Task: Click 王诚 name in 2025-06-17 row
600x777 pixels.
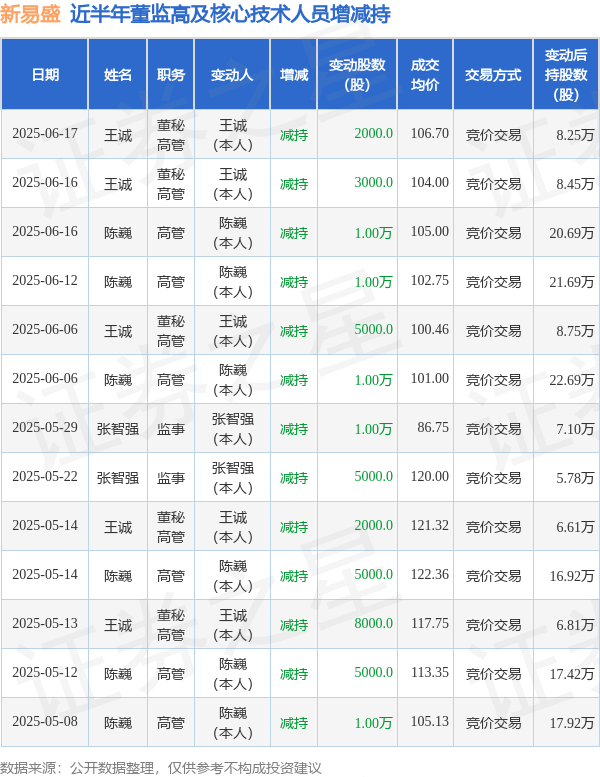Action: (x=118, y=135)
